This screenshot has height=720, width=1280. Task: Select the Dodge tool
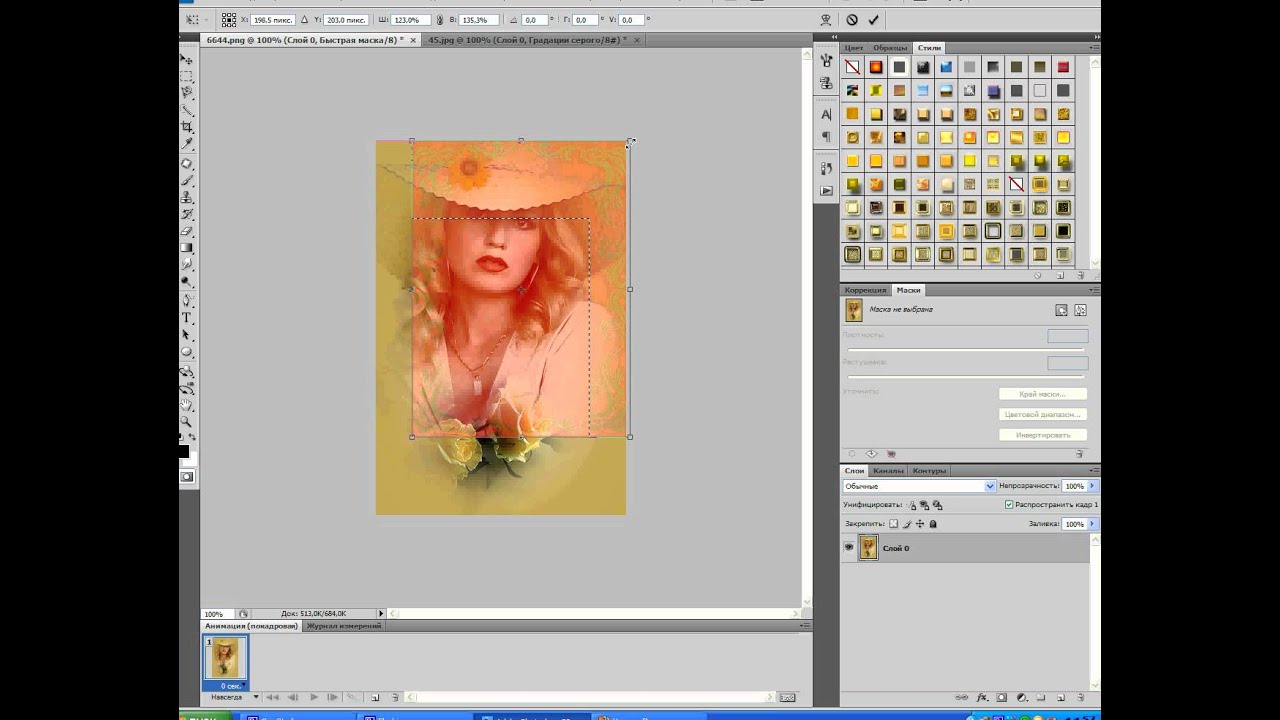187,282
